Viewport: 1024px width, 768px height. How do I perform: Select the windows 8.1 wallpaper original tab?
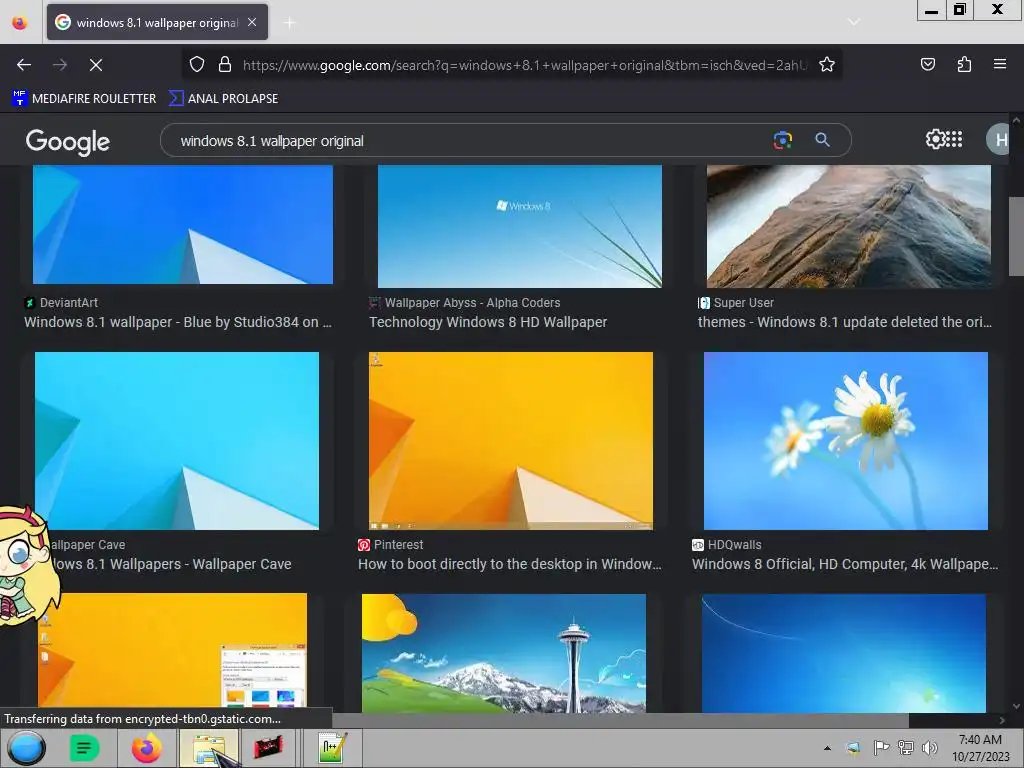pyautogui.click(x=157, y=22)
